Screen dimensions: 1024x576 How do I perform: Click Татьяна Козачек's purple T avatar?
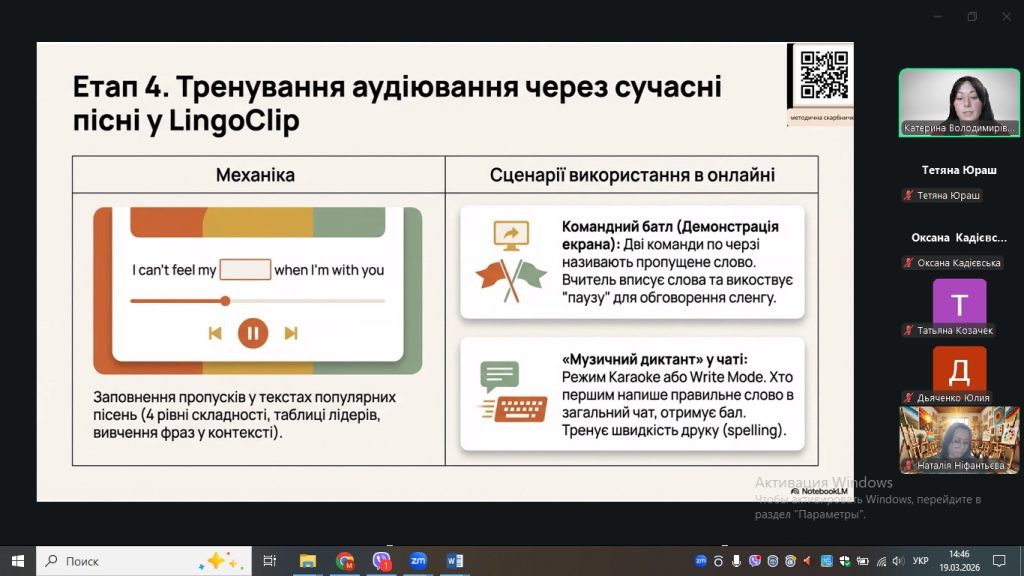click(x=959, y=303)
